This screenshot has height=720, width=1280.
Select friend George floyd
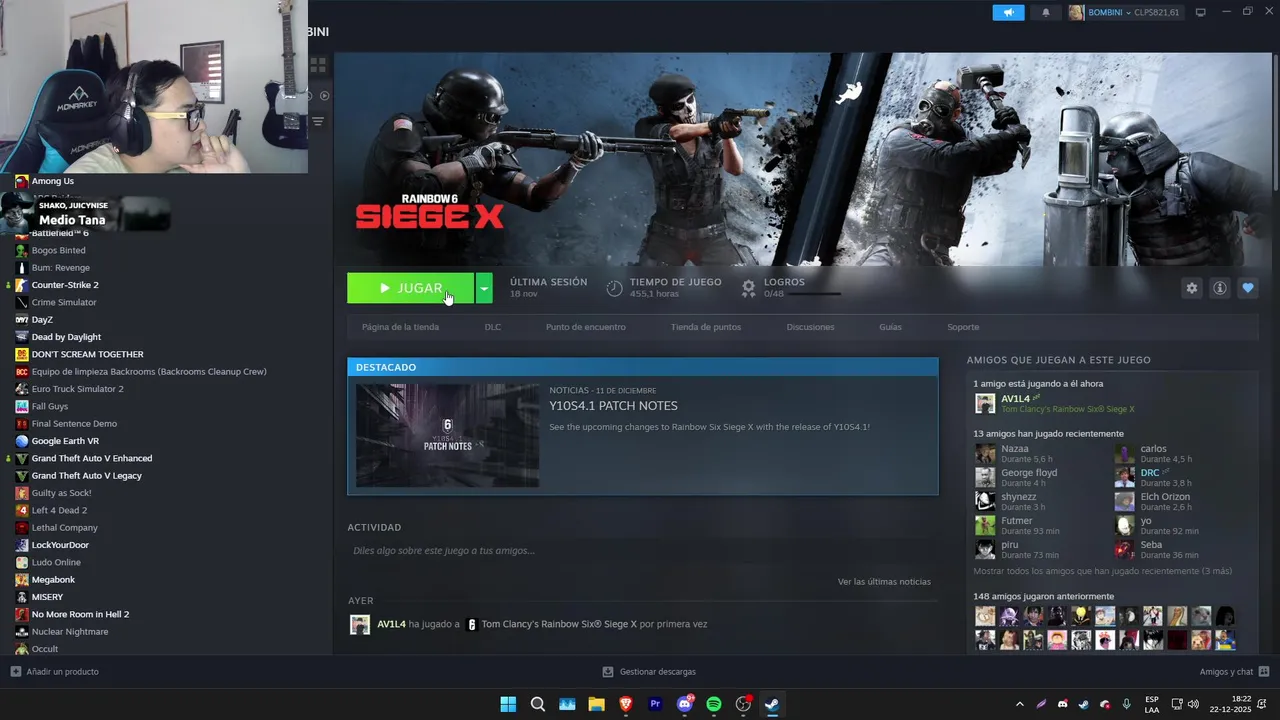point(1029,473)
